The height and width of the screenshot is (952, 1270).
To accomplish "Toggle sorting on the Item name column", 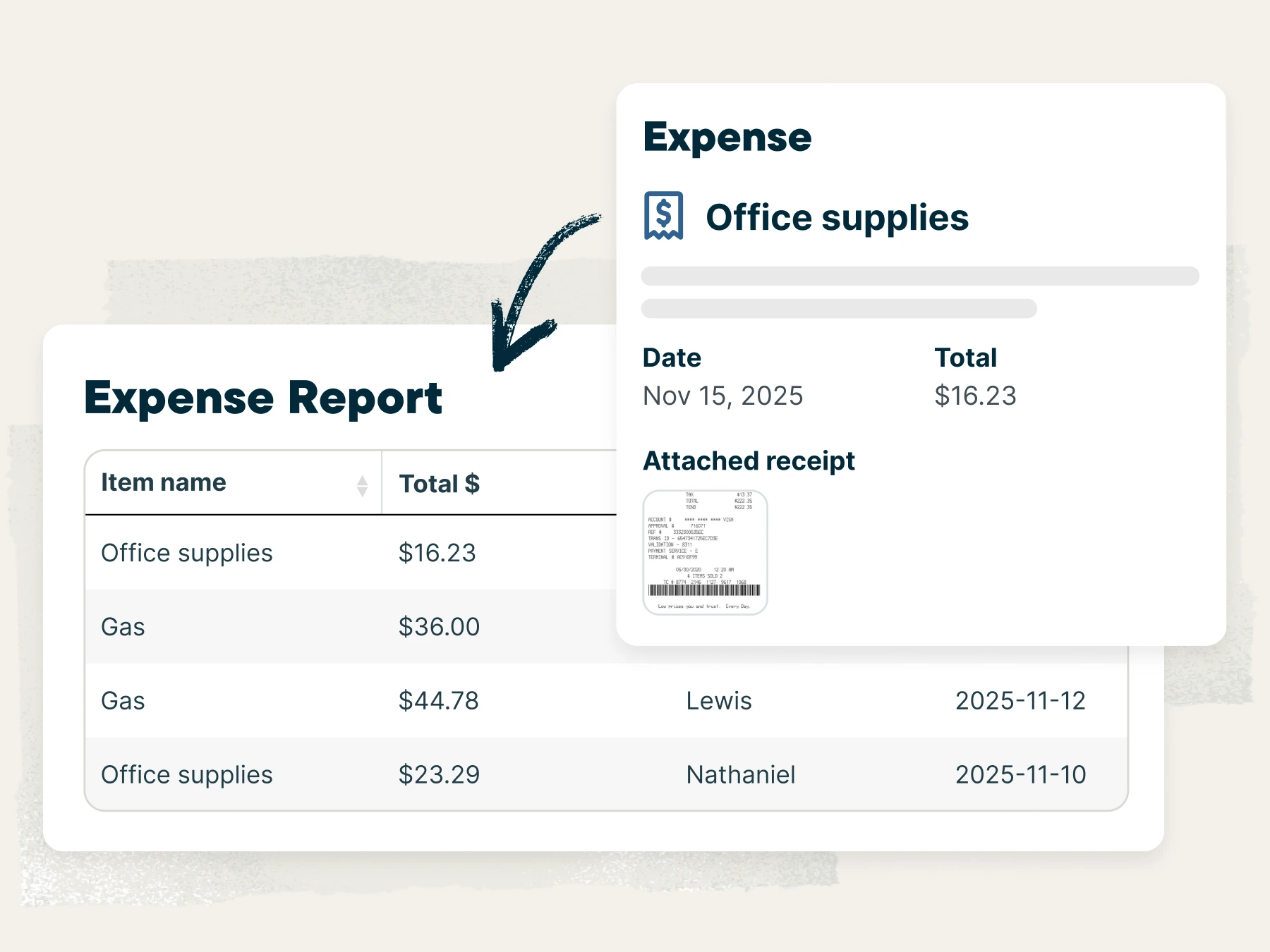I will tap(362, 483).
